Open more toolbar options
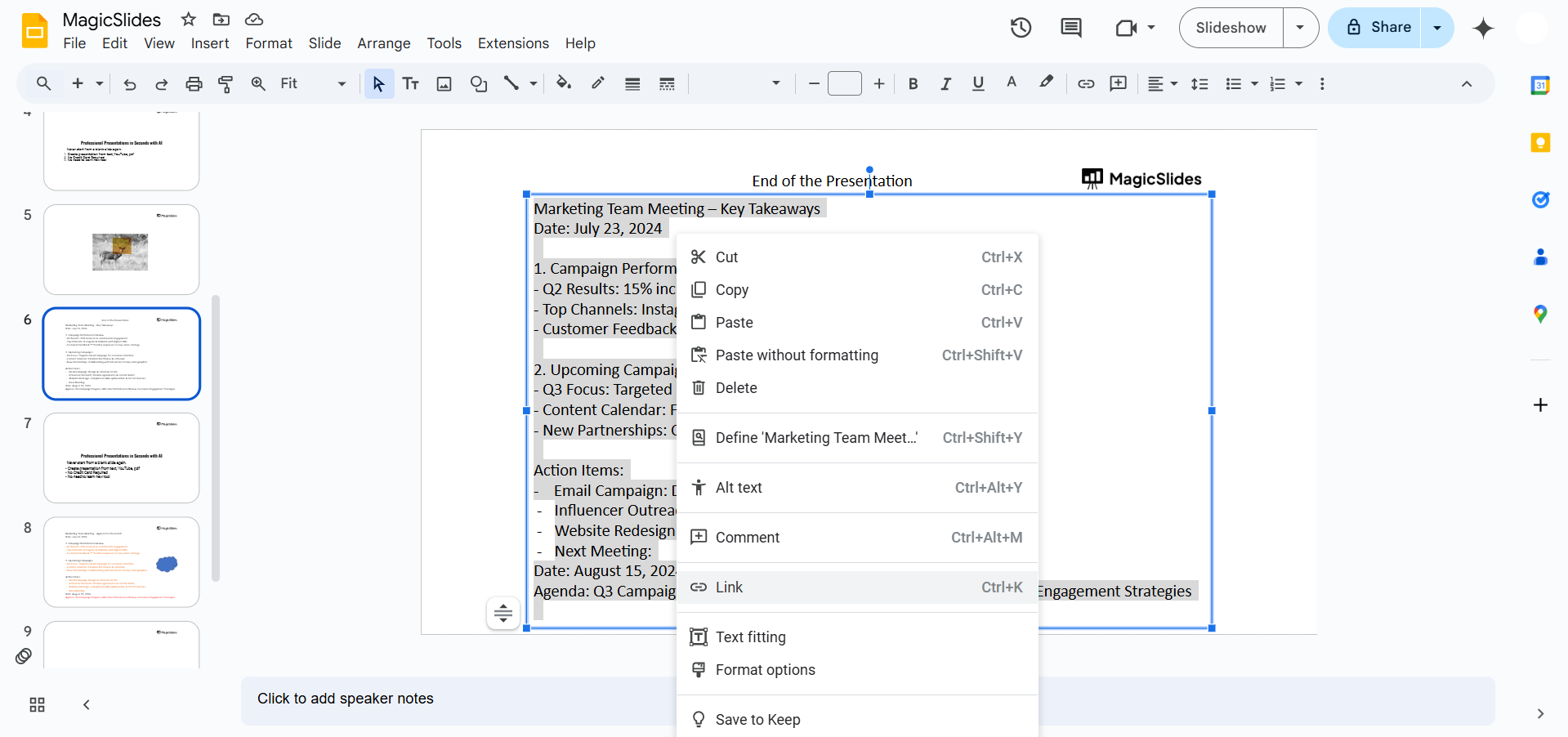 point(1322,83)
